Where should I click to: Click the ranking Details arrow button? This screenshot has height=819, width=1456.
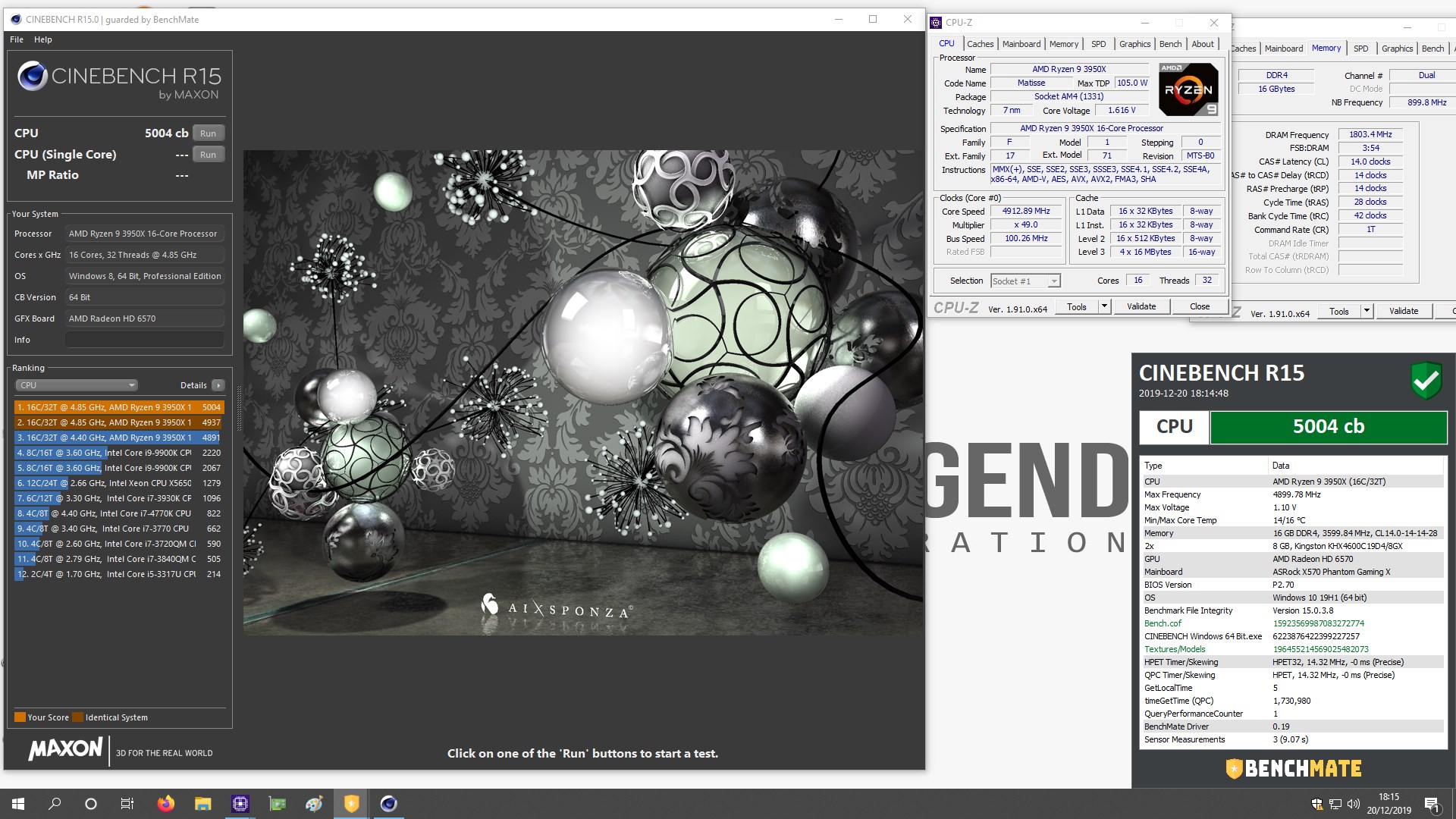coord(218,385)
